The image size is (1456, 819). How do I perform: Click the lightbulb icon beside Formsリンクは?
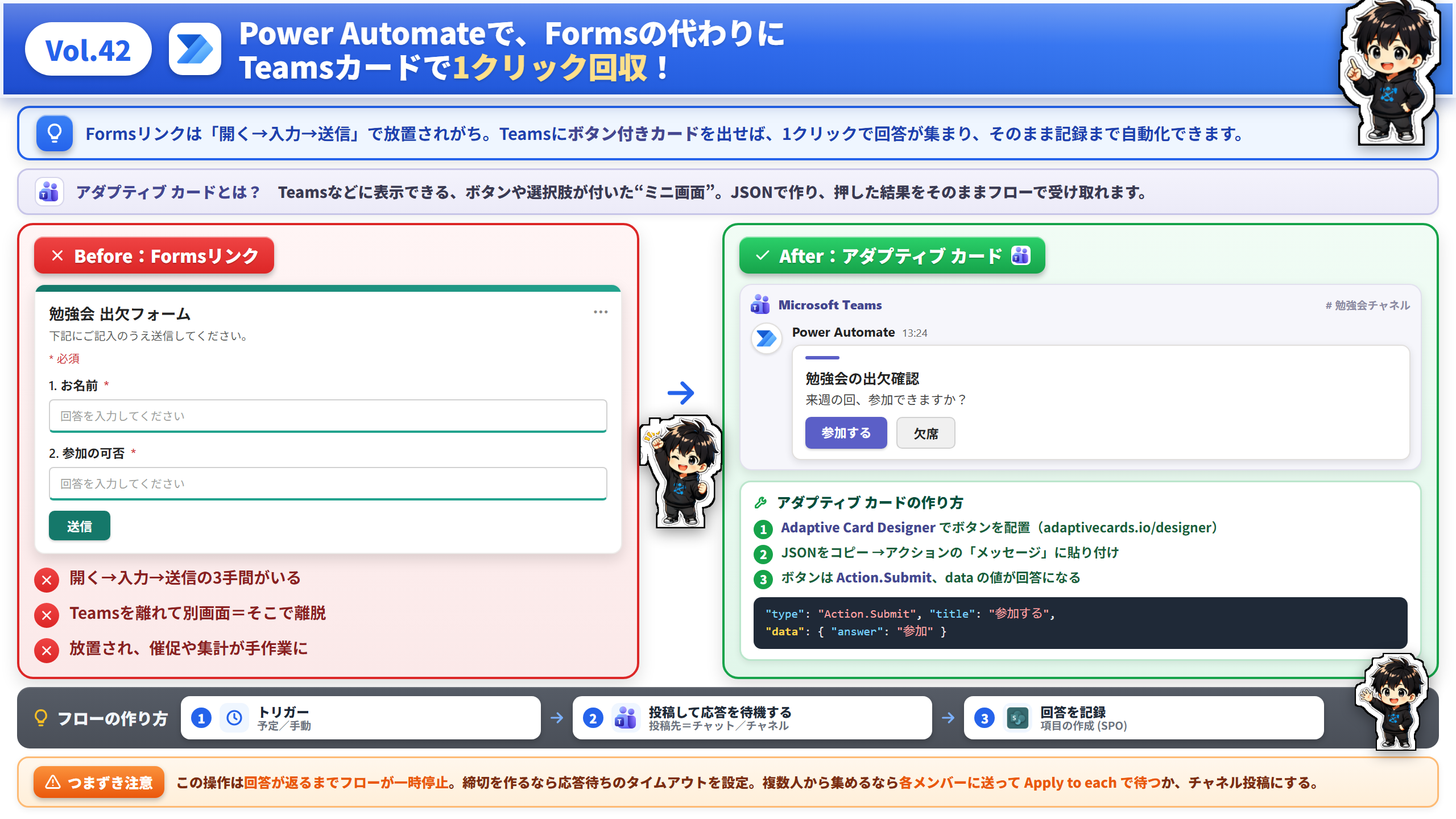[55, 133]
